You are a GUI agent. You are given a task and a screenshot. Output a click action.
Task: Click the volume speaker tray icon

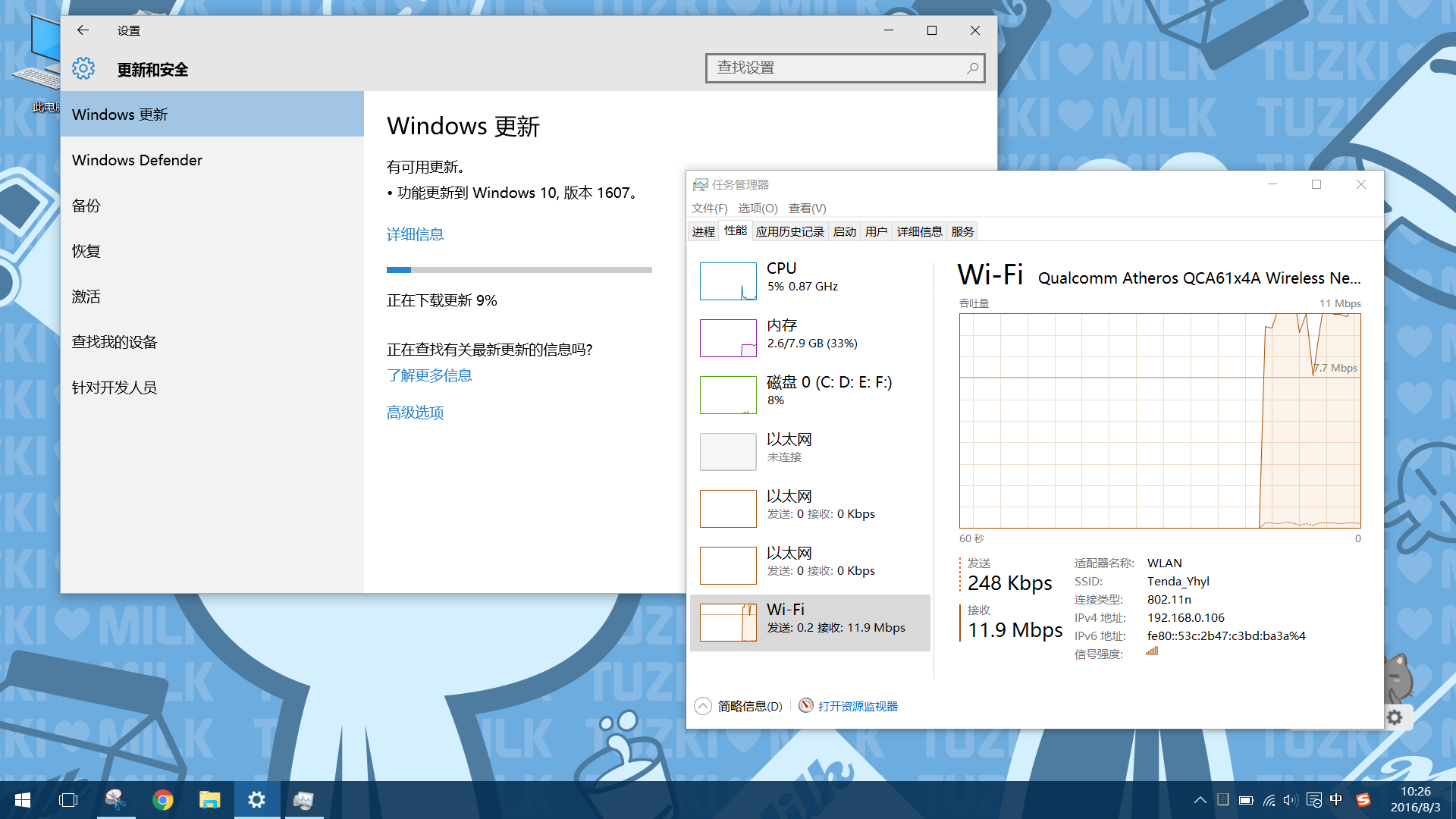(x=1291, y=800)
